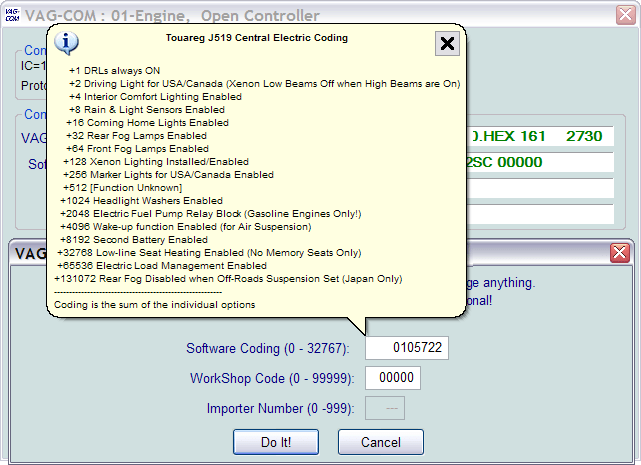Click '+512 [Function Unknown]' line
This screenshot has width=641, height=465.
click(x=123, y=188)
